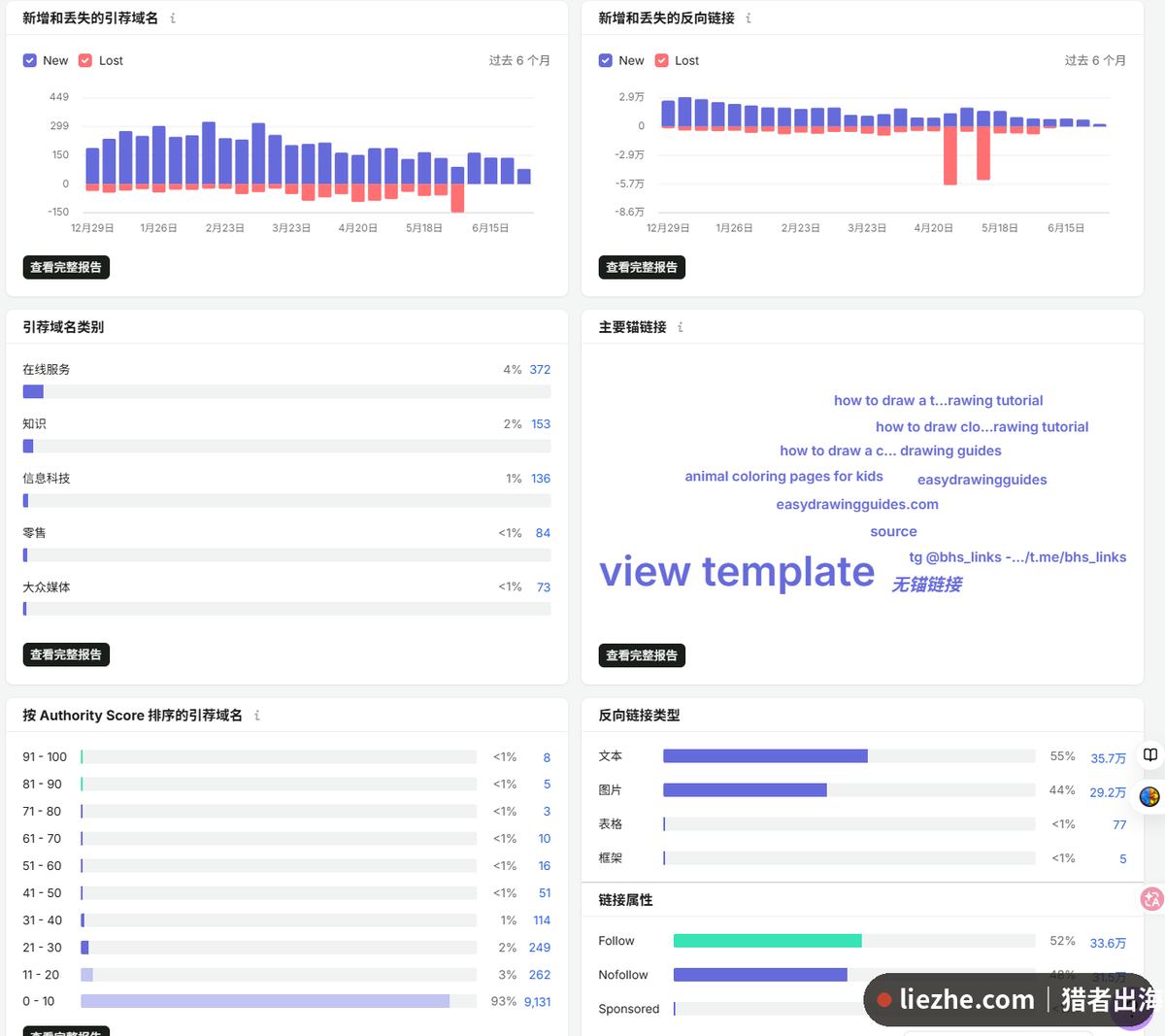Click 372 count for 在线服务

540,370
